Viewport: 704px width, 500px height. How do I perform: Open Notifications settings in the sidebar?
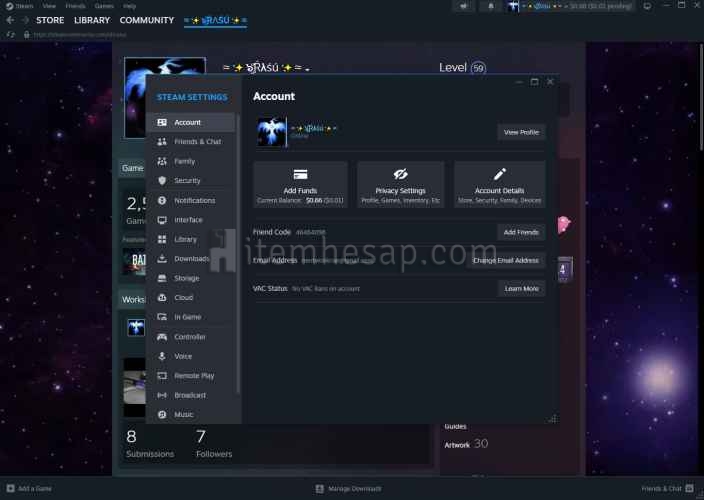pos(194,200)
